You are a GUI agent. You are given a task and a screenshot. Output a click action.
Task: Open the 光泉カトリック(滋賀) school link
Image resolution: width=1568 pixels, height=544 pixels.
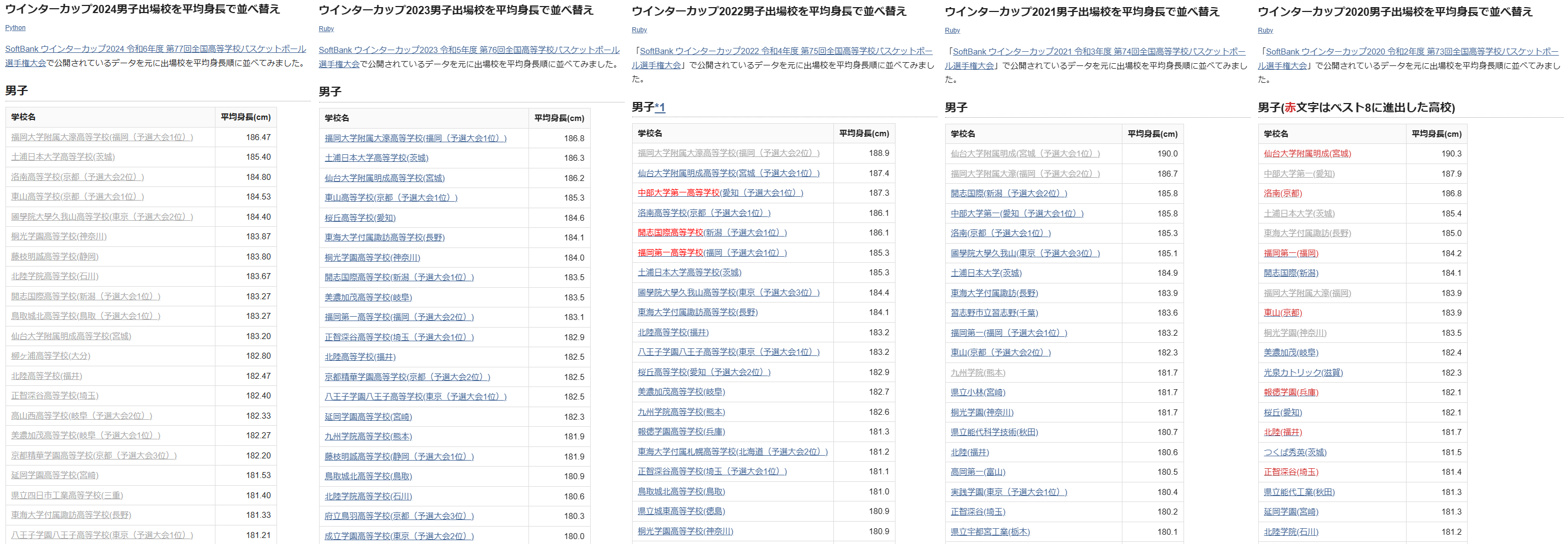pyautogui.click(x=1302, y=373)
